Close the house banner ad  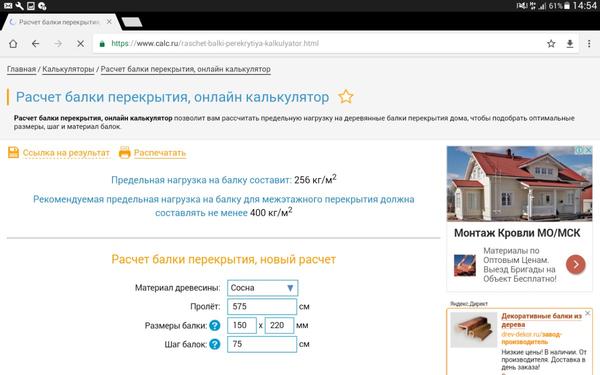(589, 150)
